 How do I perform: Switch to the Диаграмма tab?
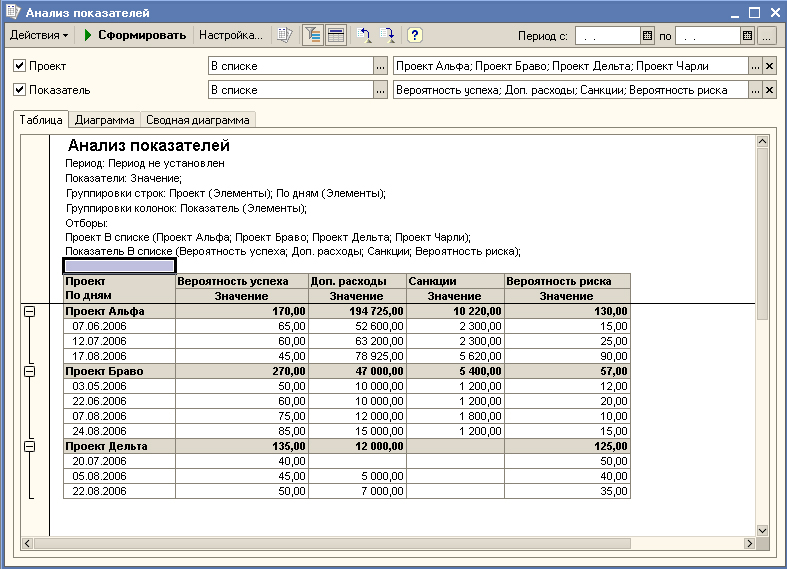click(104, 120)
